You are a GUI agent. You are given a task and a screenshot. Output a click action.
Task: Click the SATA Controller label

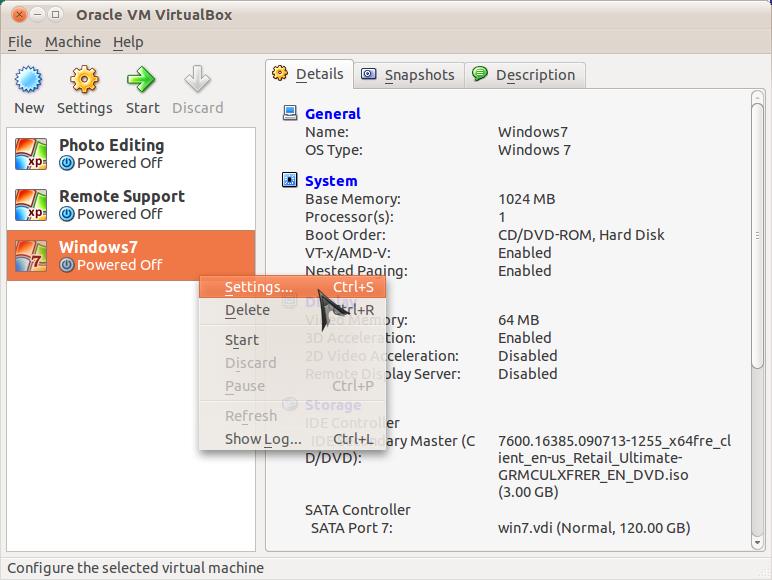tap(357, 510)
